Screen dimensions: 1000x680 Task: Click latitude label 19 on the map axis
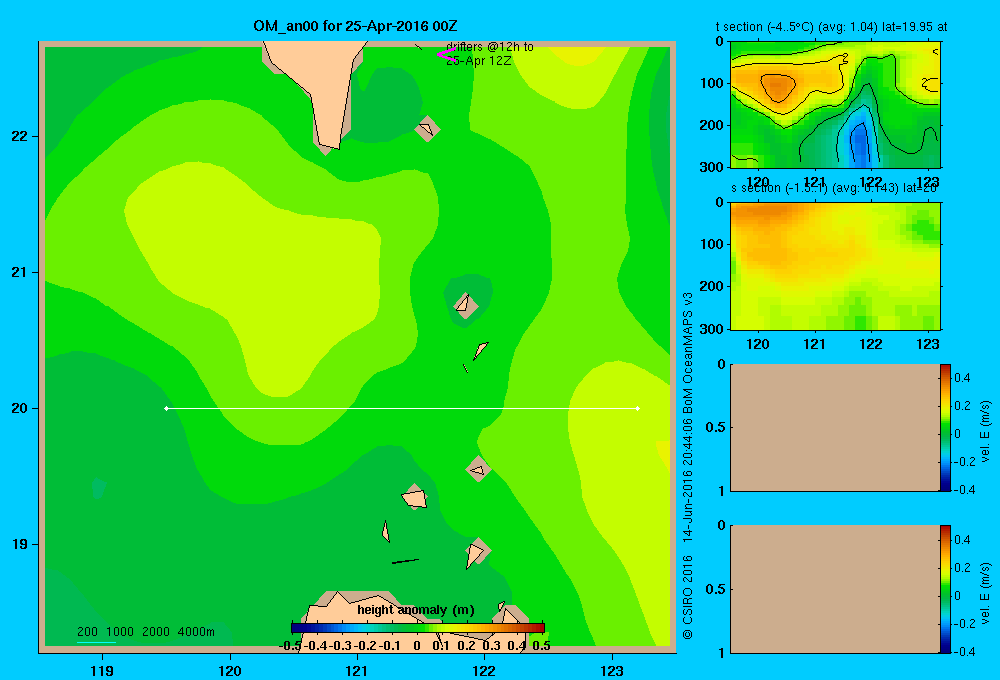point(20,544)
